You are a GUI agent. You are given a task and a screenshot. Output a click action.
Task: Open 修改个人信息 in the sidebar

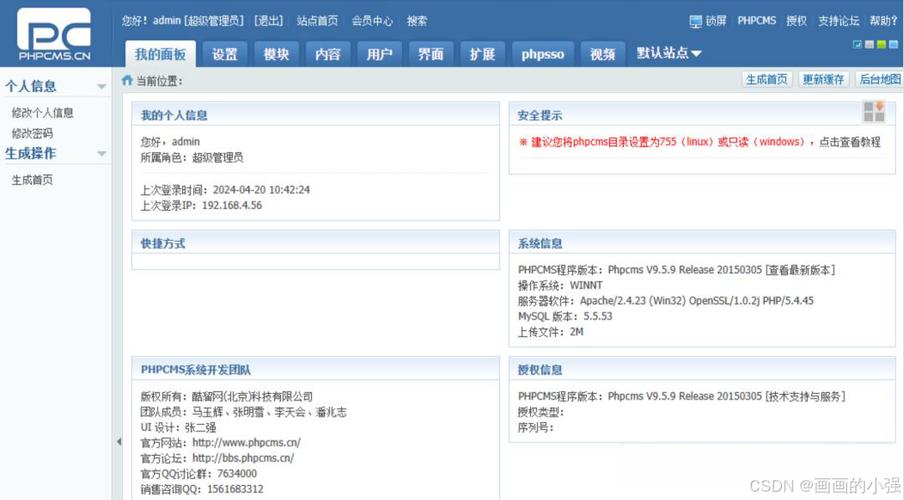coord(43,112)
